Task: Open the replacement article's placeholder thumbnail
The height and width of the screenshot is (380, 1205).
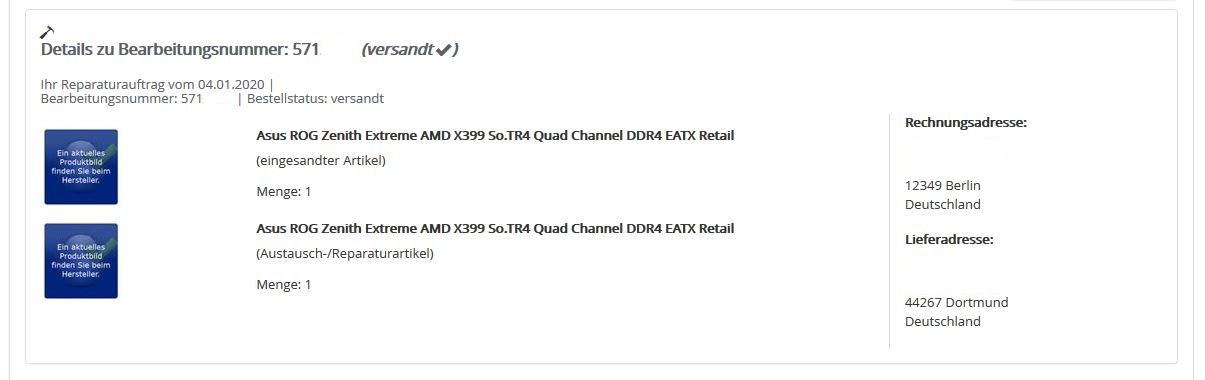Action: (x=81, y=260)
